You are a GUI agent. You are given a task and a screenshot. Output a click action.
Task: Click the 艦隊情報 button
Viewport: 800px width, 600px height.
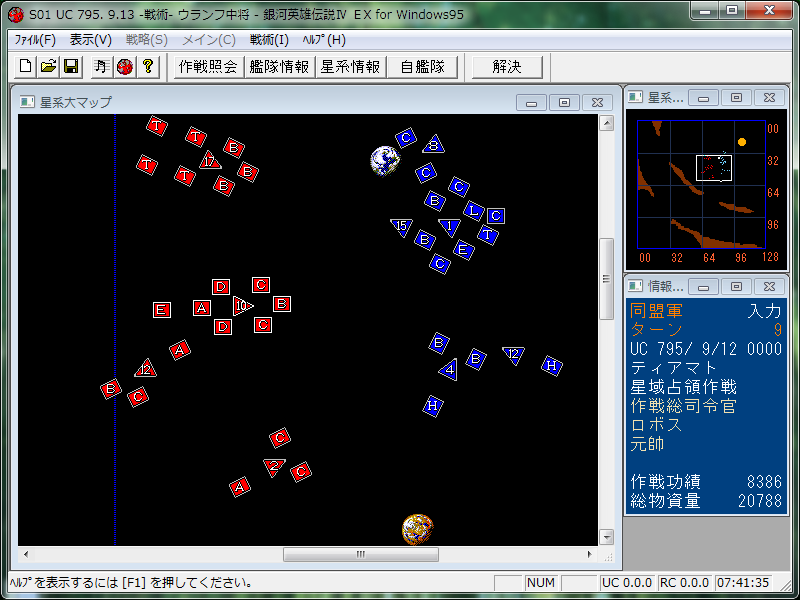[280, 67]
